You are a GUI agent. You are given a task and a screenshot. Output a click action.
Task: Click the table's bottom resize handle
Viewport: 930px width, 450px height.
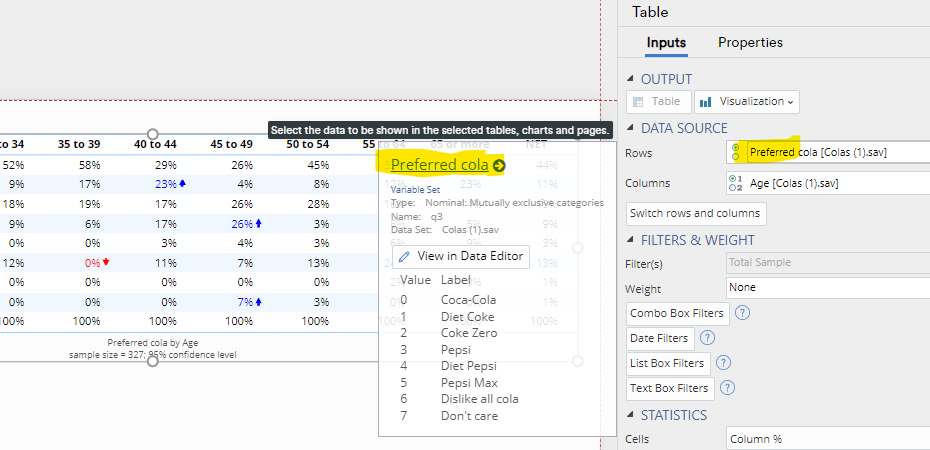click(153, 361)
